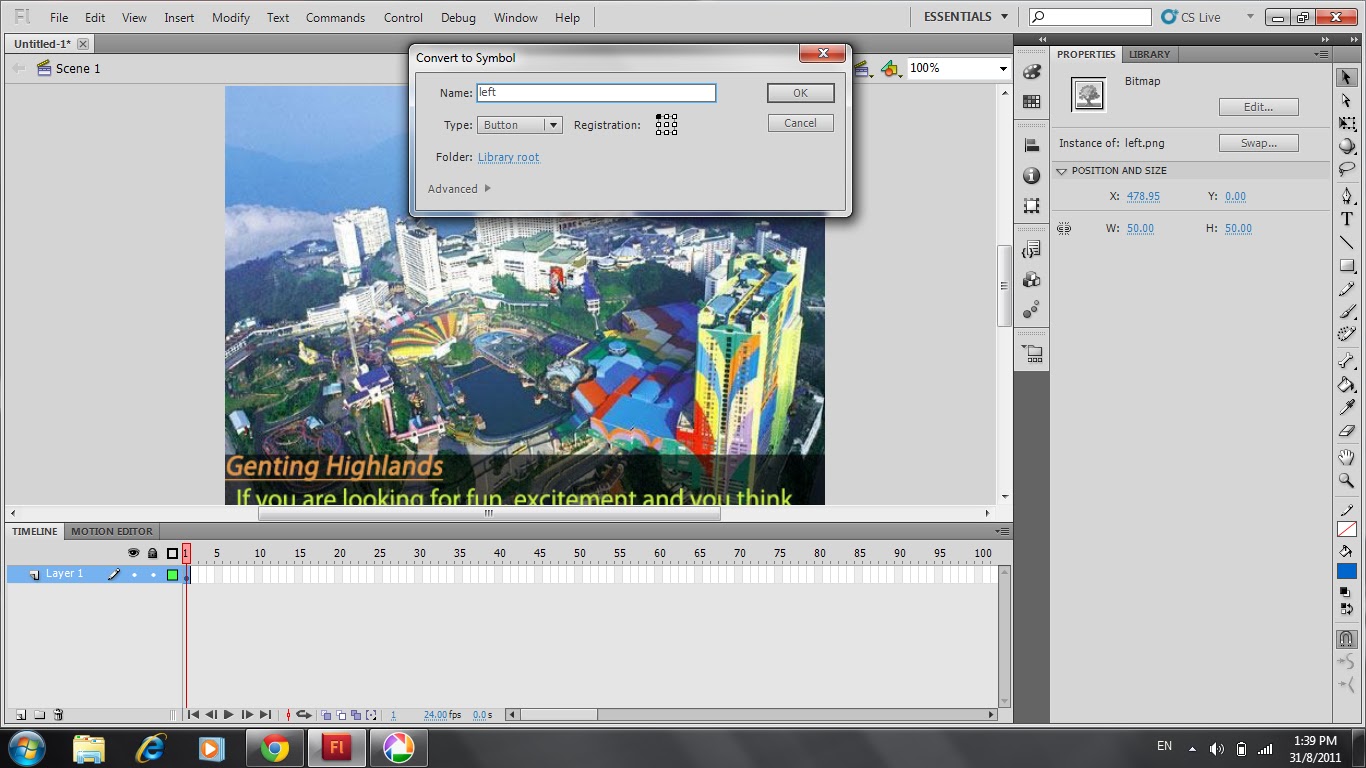
Task: Click Cancel in Convert to Symbol
Action: [801, 123]
